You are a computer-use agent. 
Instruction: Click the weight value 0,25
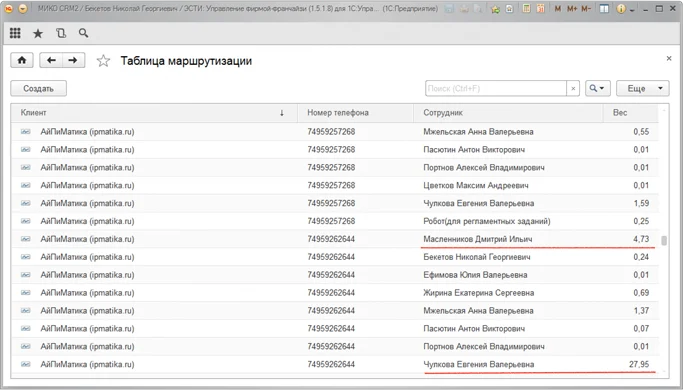click(x=641, y=221)
